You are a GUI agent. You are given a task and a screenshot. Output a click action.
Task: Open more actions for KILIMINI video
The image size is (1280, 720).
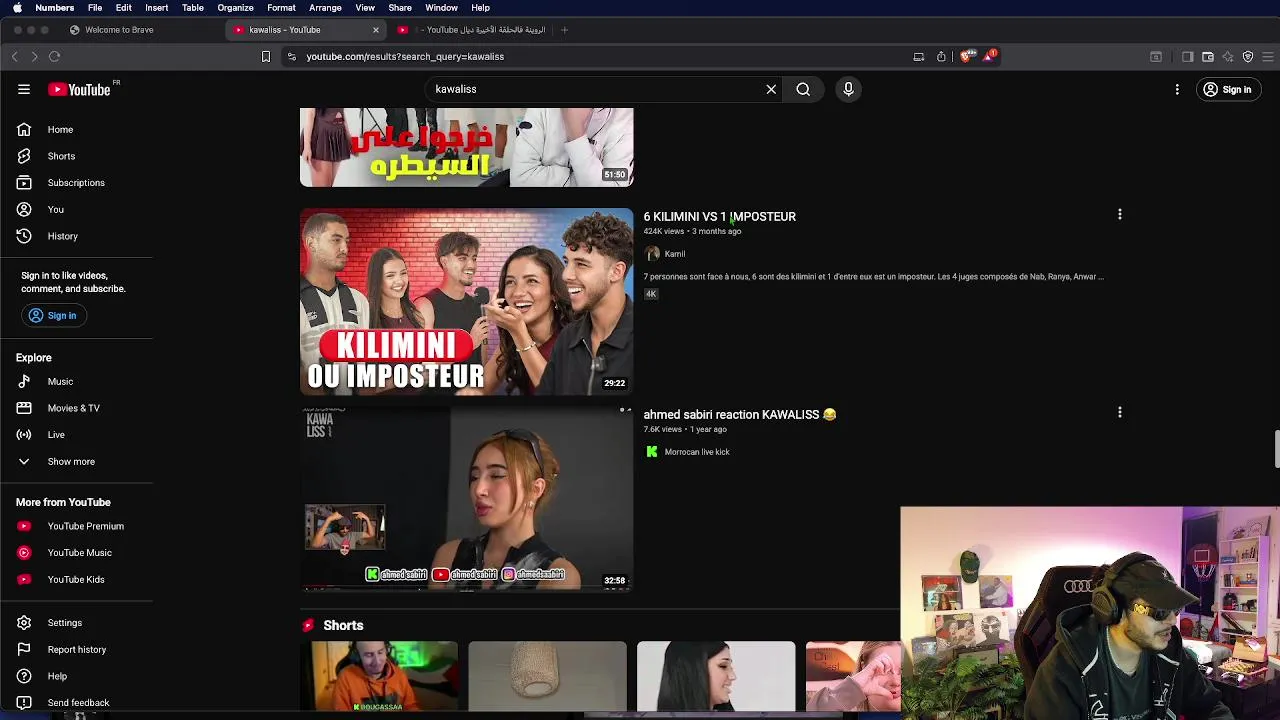click(1120, 214)
